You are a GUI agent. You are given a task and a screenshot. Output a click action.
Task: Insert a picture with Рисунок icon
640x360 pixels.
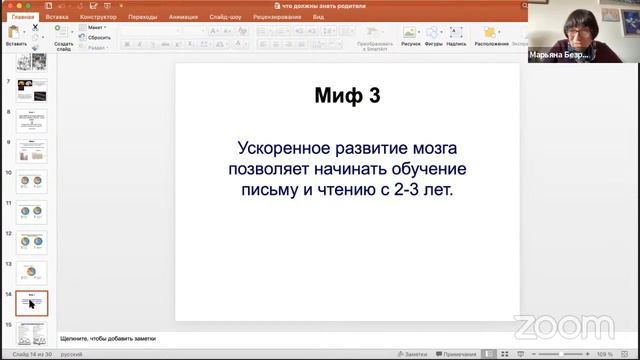tap(409, 32)
